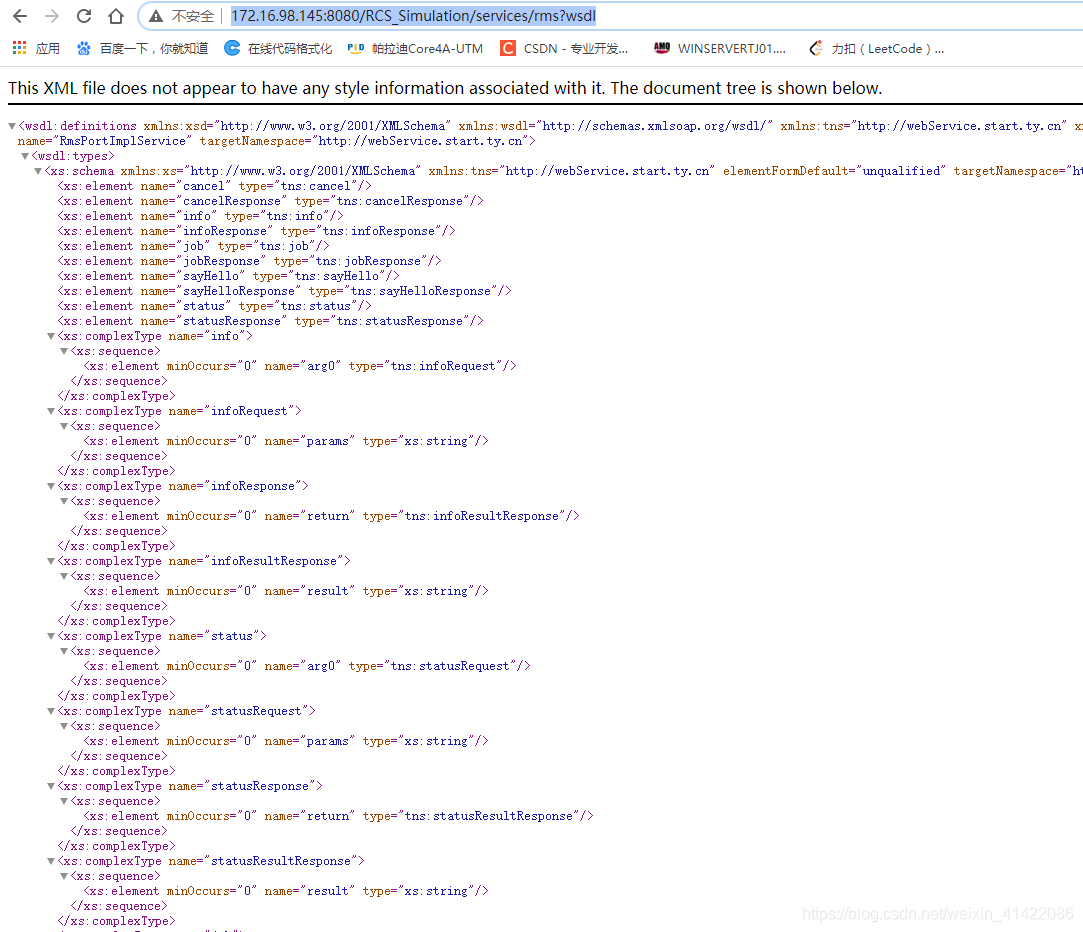Collapse the sequence under complexType infoRequest

point(64,426)
